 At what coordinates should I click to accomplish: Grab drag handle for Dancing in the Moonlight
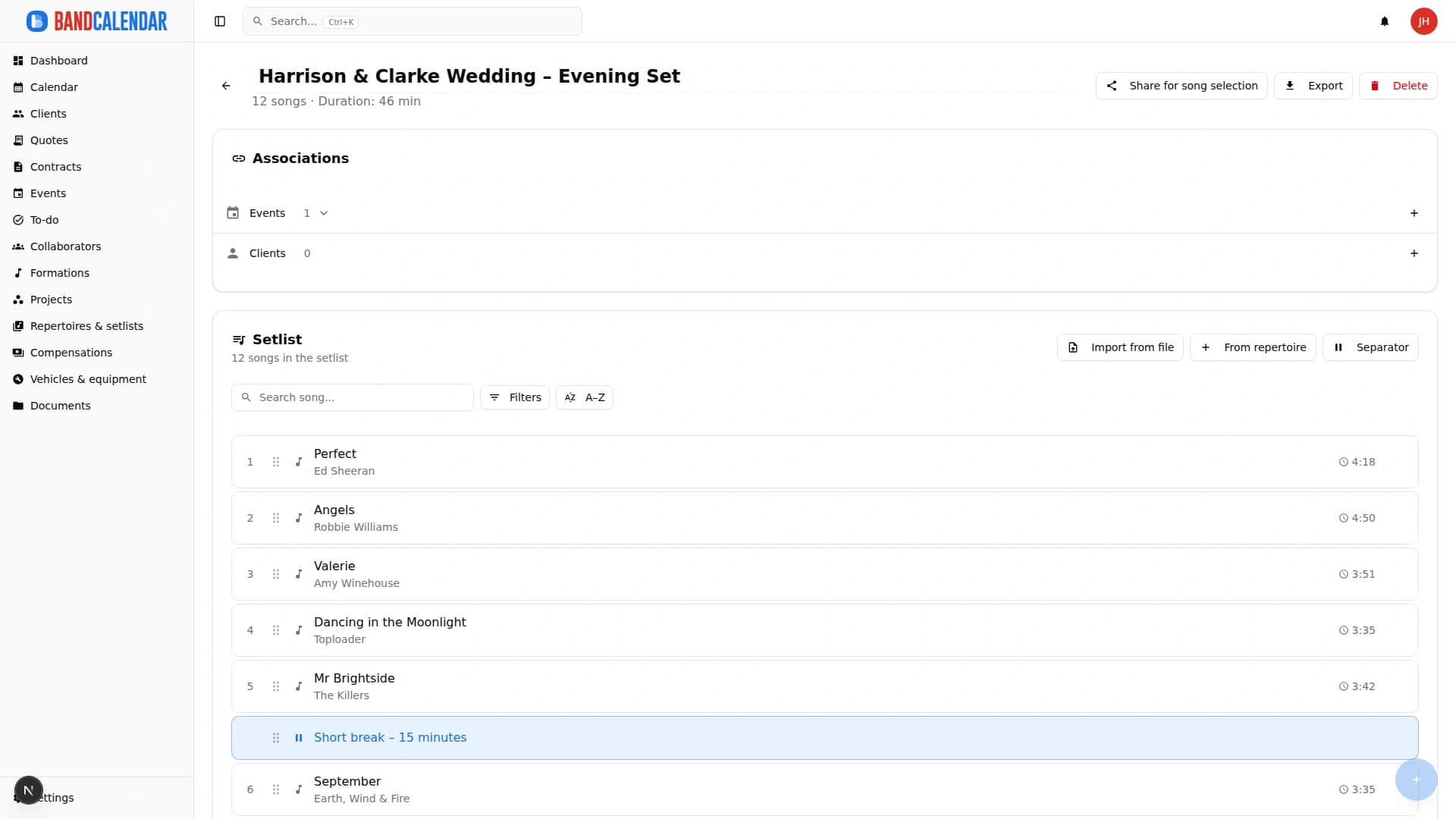(276, 630)
